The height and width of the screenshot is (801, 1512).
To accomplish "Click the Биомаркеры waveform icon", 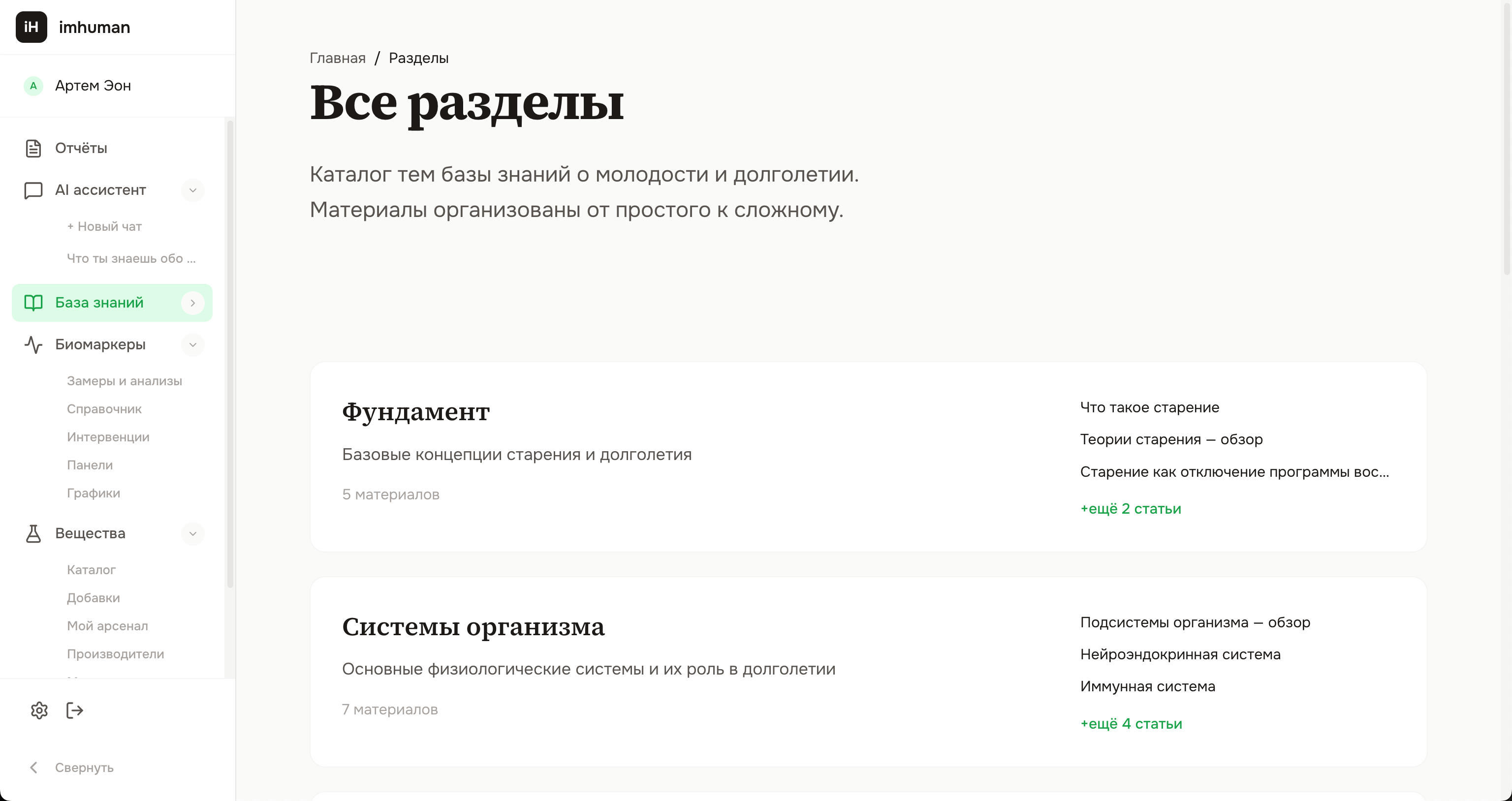I will (33, 344).
